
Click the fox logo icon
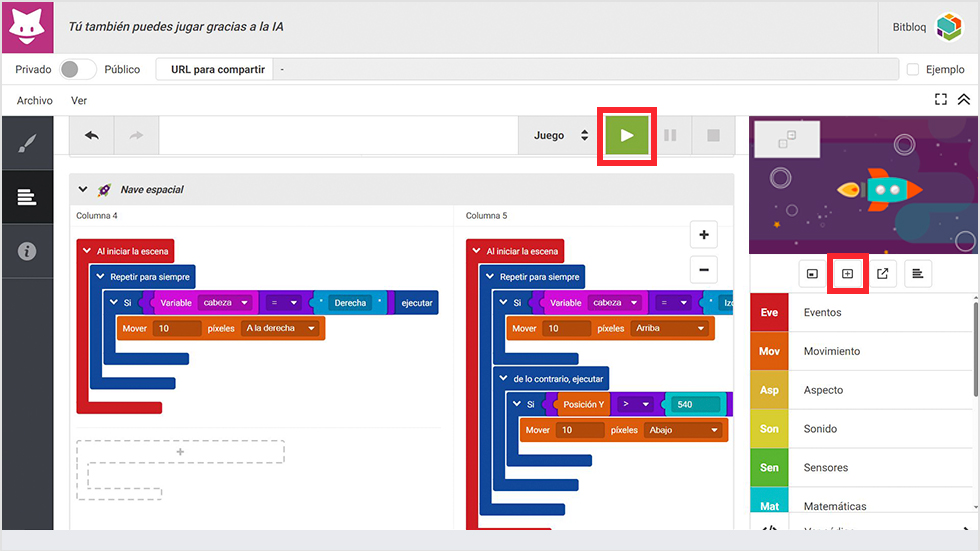pos(28,27)
